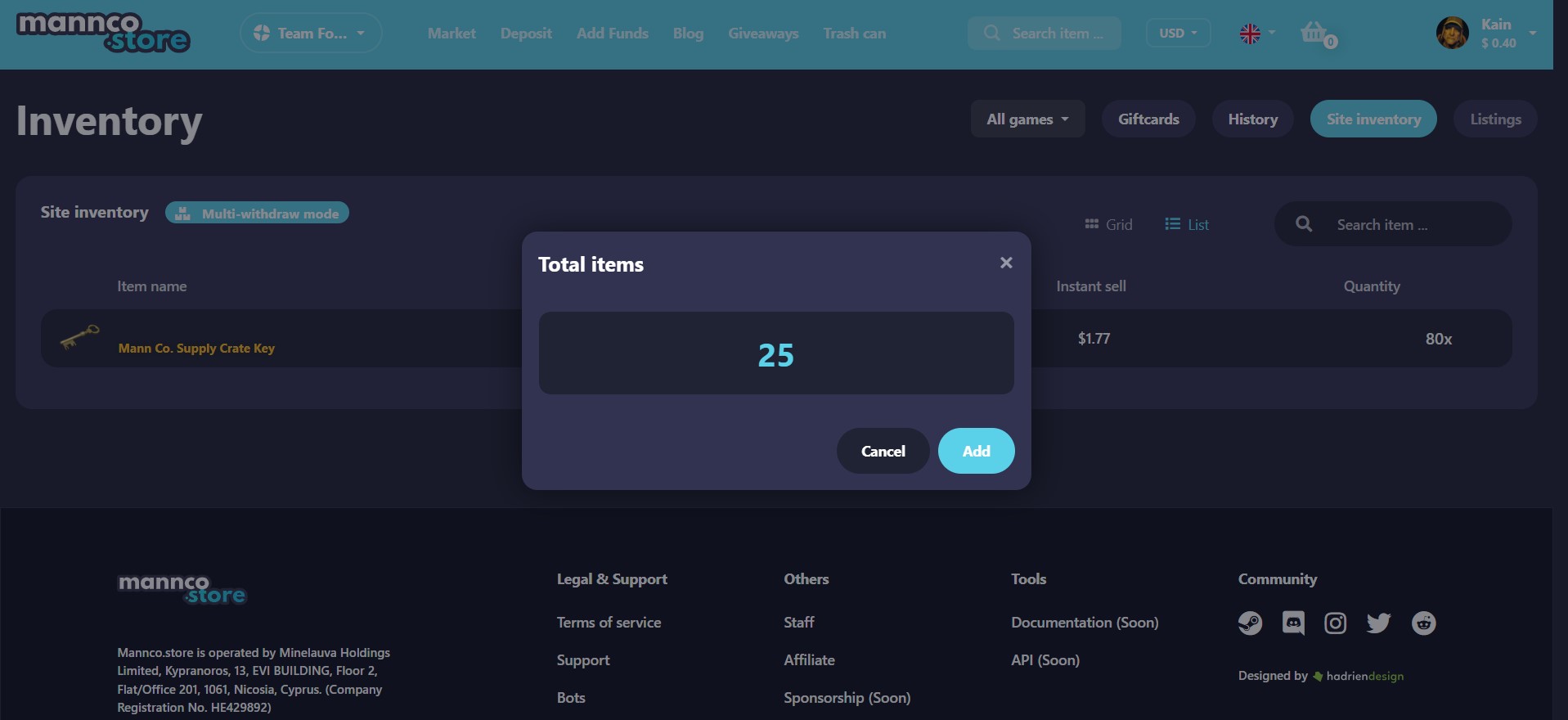Open Documentation (Soon) link
Screen dimensions: 1568x720
(x=1085, y=623)
